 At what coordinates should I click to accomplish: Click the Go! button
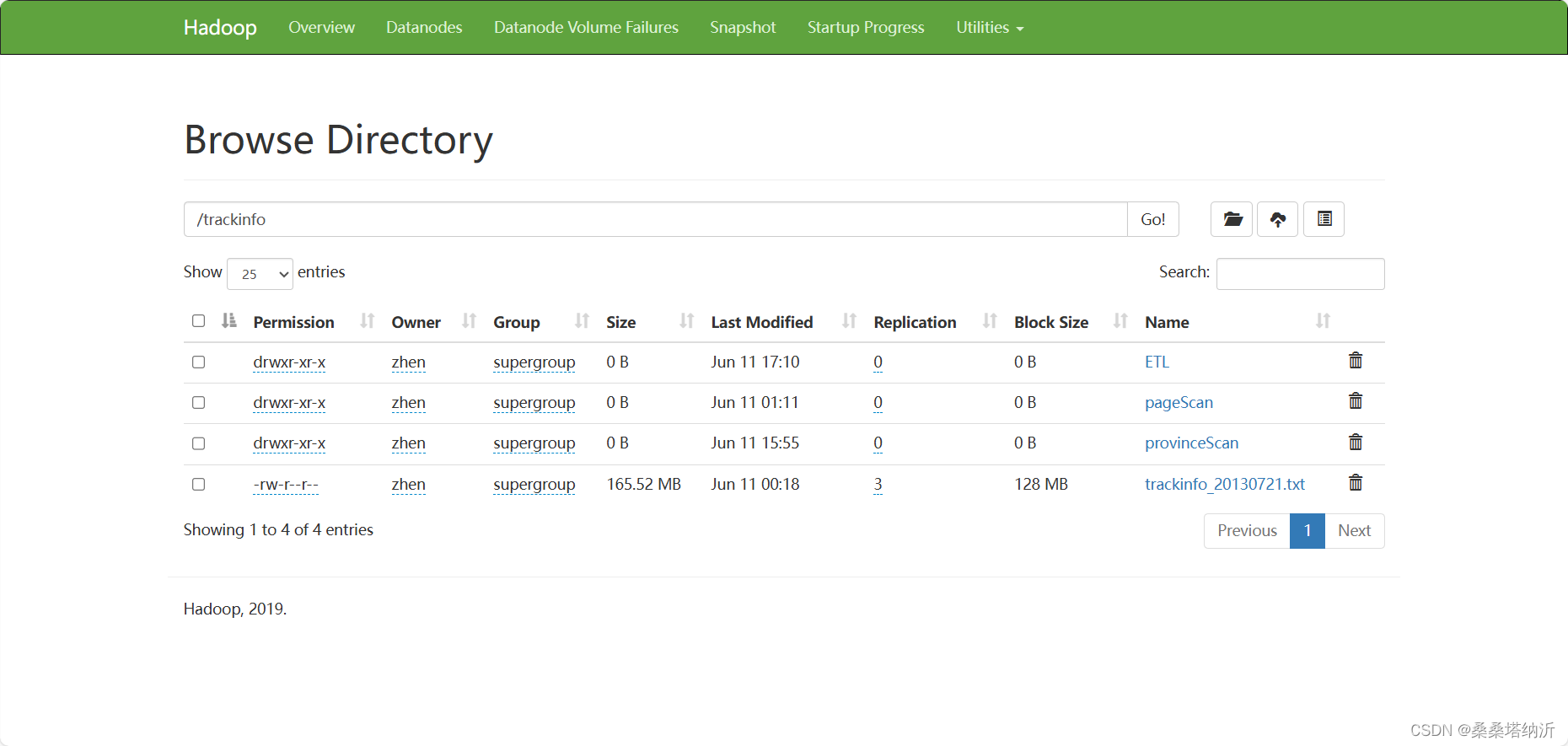pyautogui.click(x=1152, y=219)
